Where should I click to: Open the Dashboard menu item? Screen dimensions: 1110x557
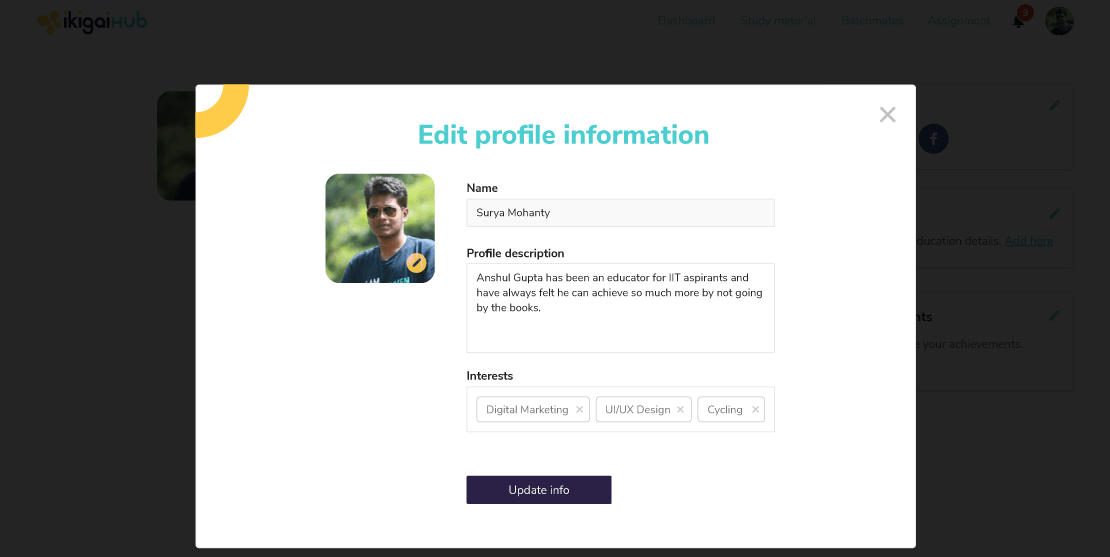(x=686, y=21)
